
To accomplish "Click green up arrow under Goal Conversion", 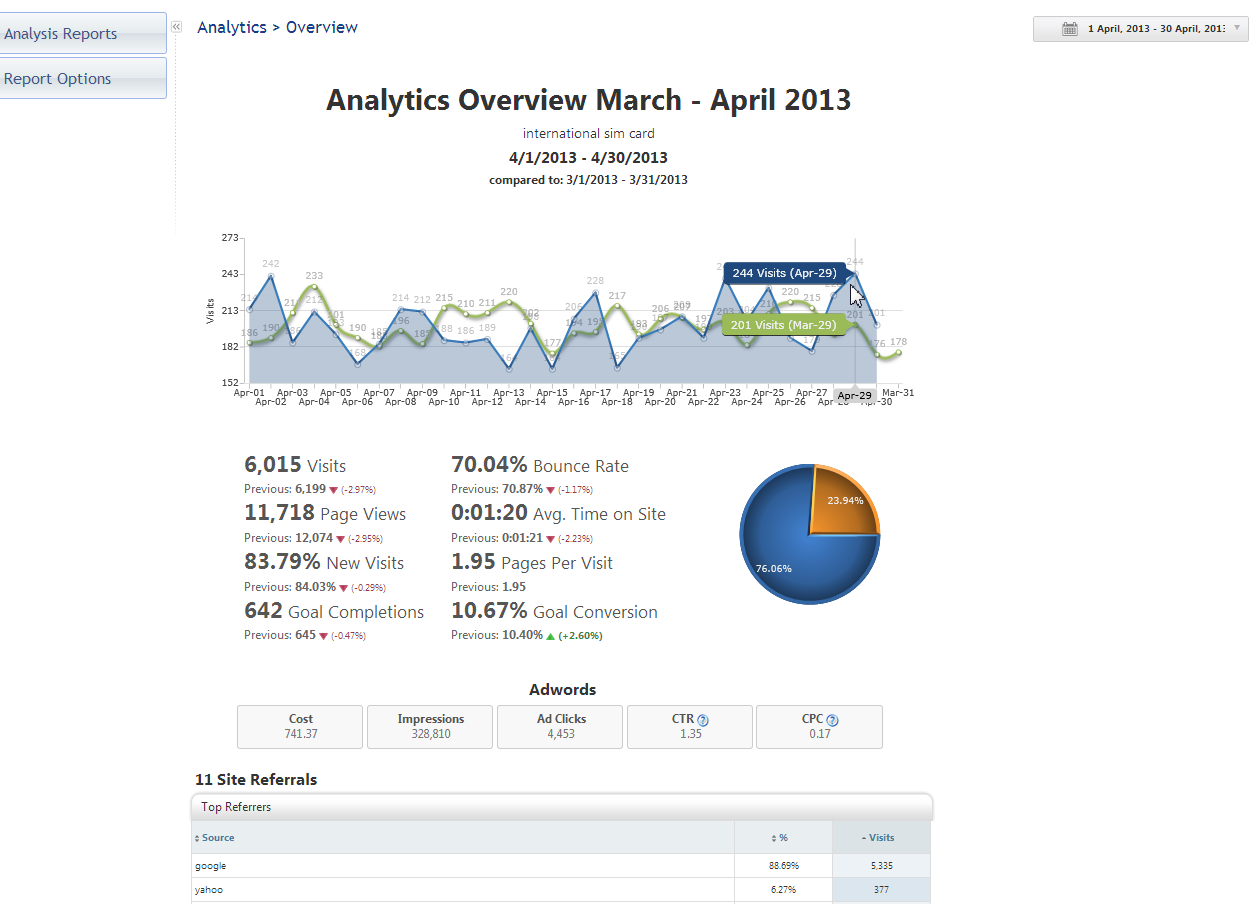I will point(550,636).
